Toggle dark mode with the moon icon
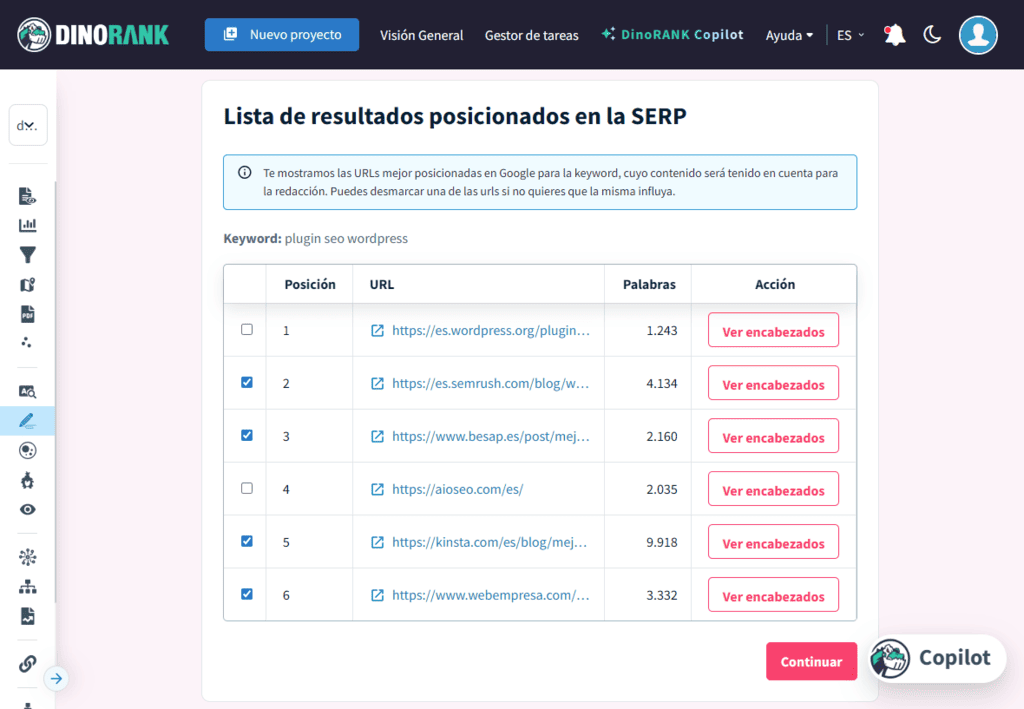The image size is (1024, 709). [x=932, y=34]
